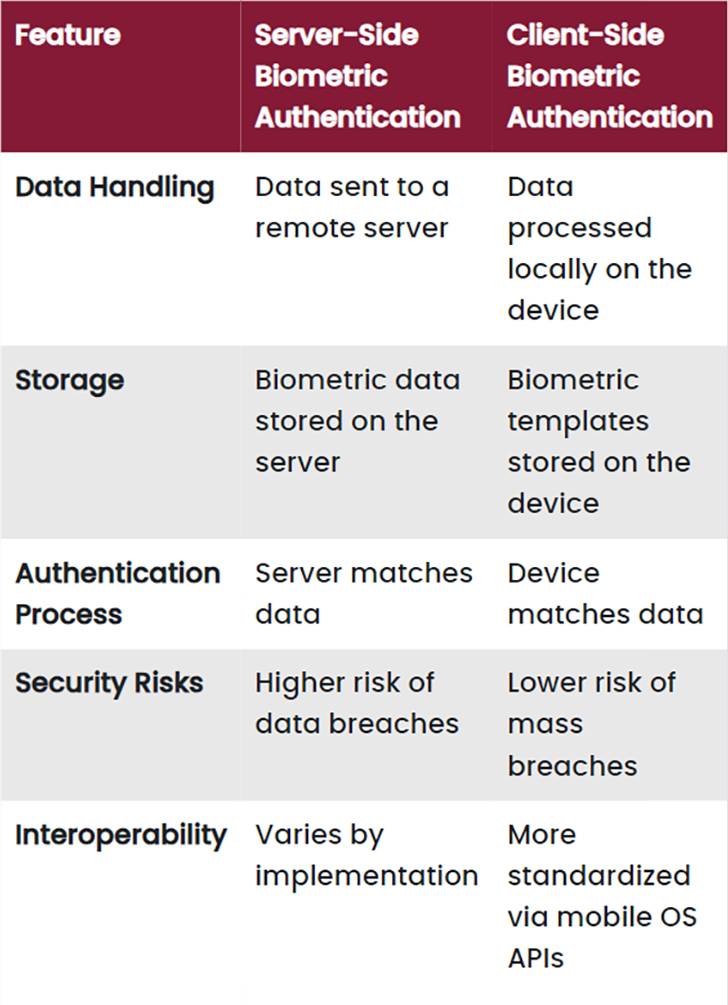Click 'Data sent to a remote server' cell

(x=352, y=208)
